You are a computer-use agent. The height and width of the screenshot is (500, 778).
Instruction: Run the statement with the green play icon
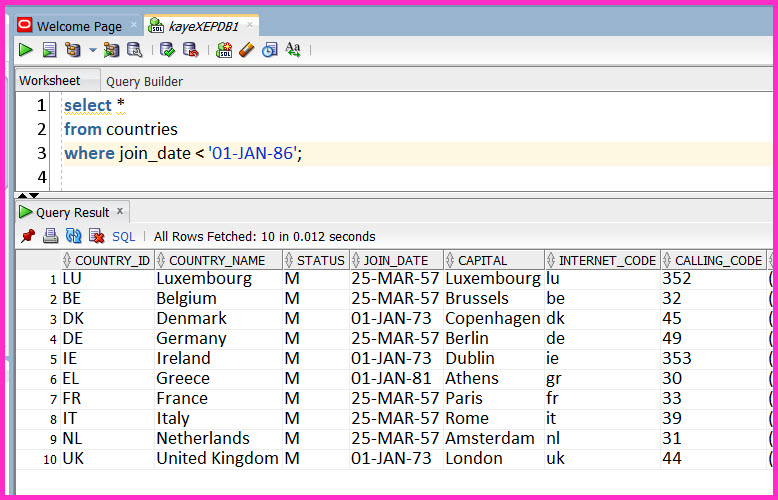25,50
